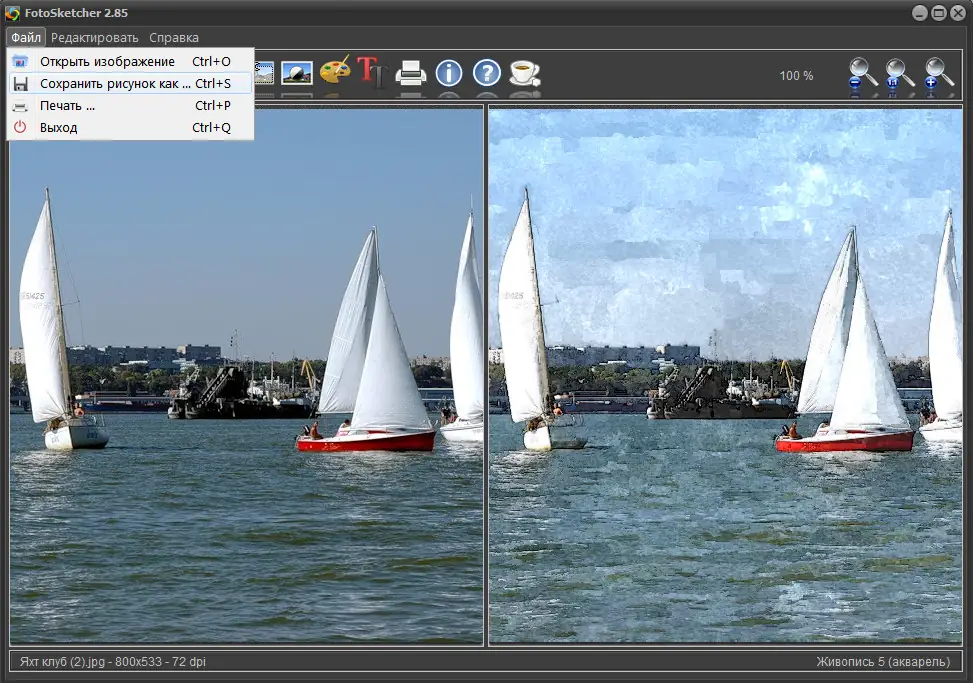
Task: Choose Открыть изображение menu entry
Action: (130, 61)
